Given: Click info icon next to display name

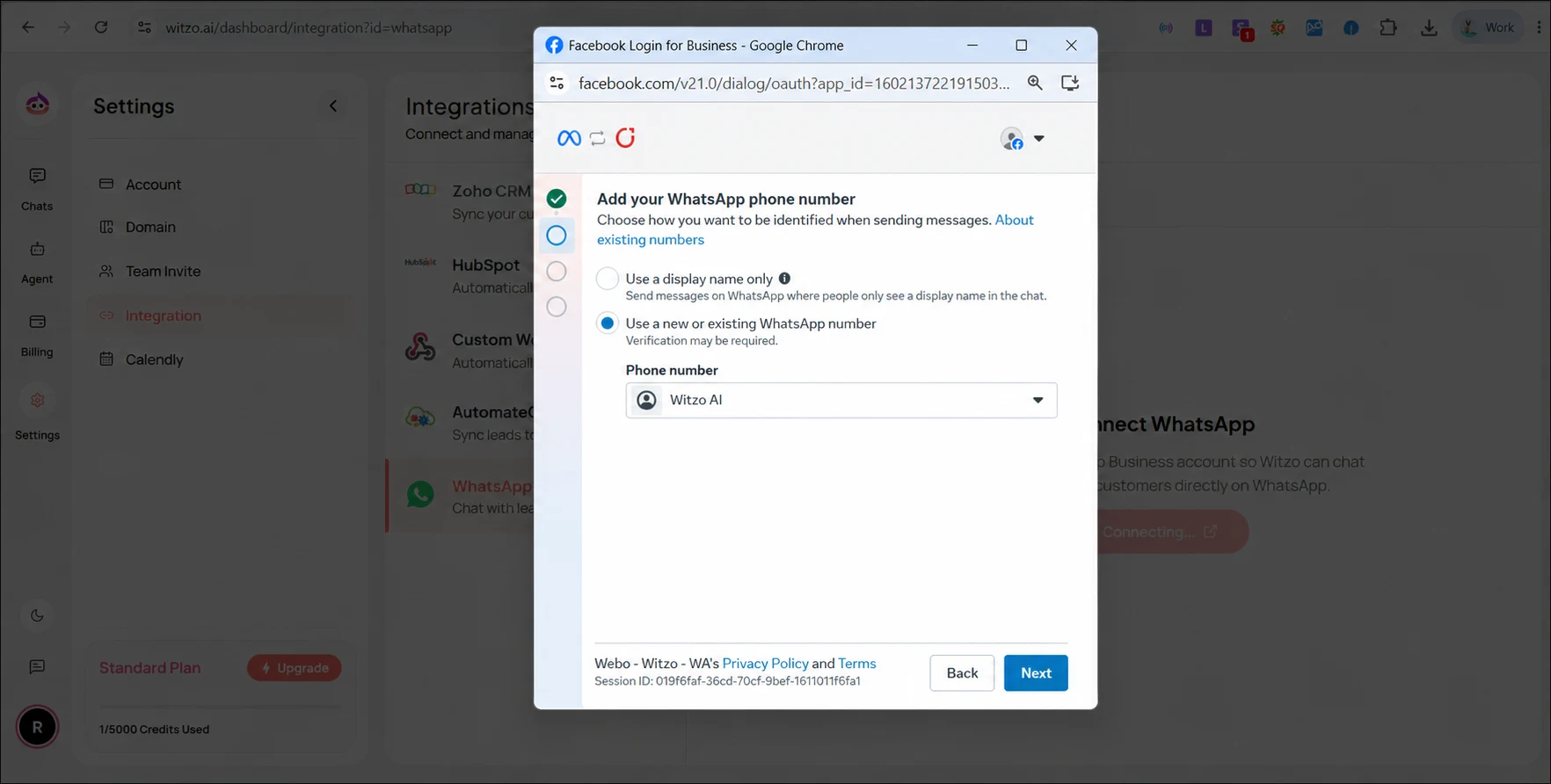Looking at the screenshot, I should (x=784, y=279).
